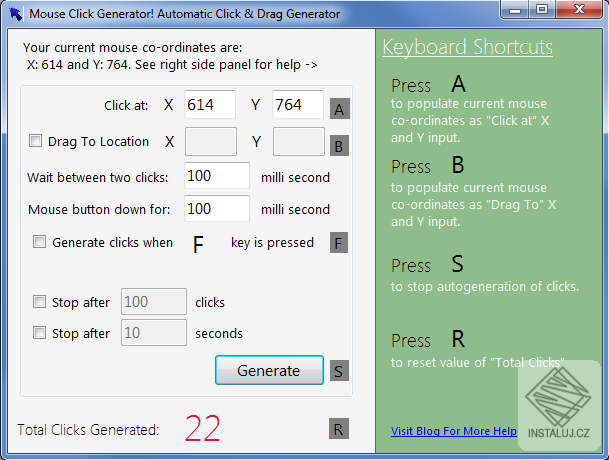Click the large F hotkey letter
609x460 pixels.
tap(198, 244)
